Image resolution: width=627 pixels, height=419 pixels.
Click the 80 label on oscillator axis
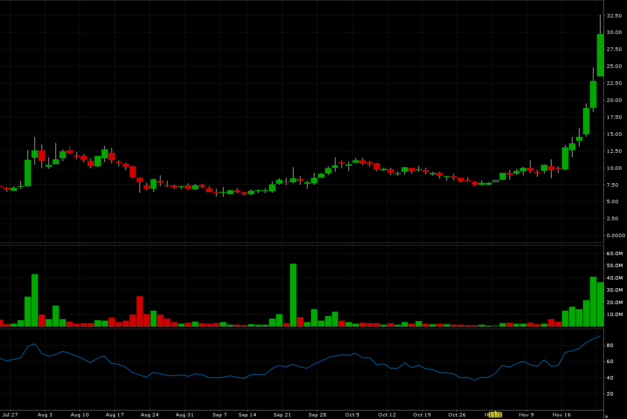pos(610,345)
